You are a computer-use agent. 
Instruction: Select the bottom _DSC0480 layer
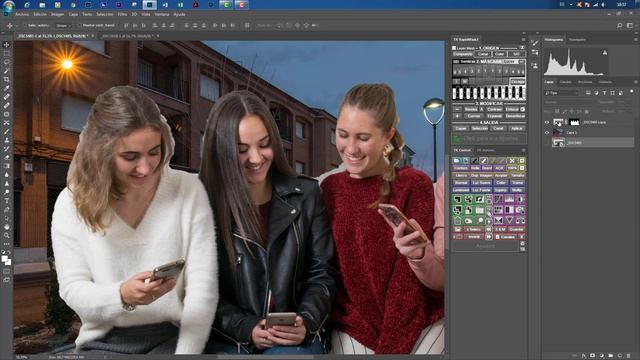[590, 142]
